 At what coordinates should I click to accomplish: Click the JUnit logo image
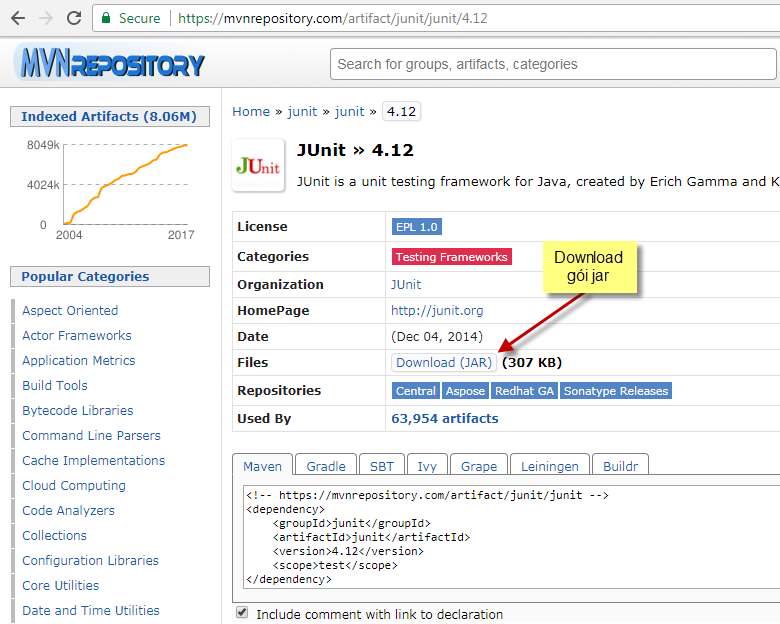tap(257, 165)
